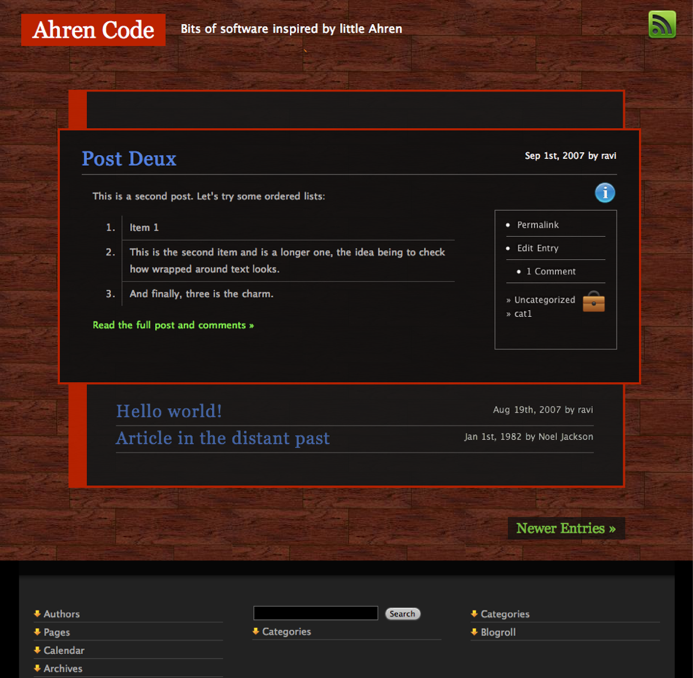Click the arrow icon beside Blogroll
The image size is (693, 678).
click(474, 632)
